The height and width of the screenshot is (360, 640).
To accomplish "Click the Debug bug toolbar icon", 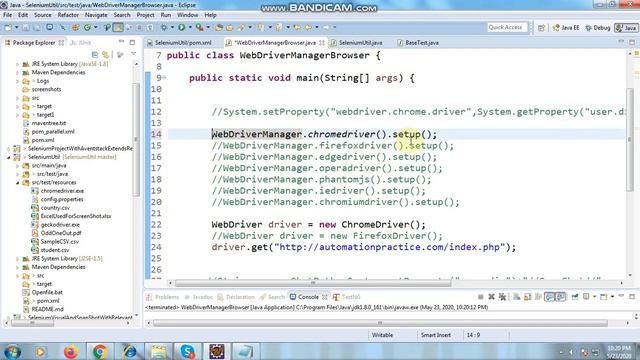I will tap(164, 27).
